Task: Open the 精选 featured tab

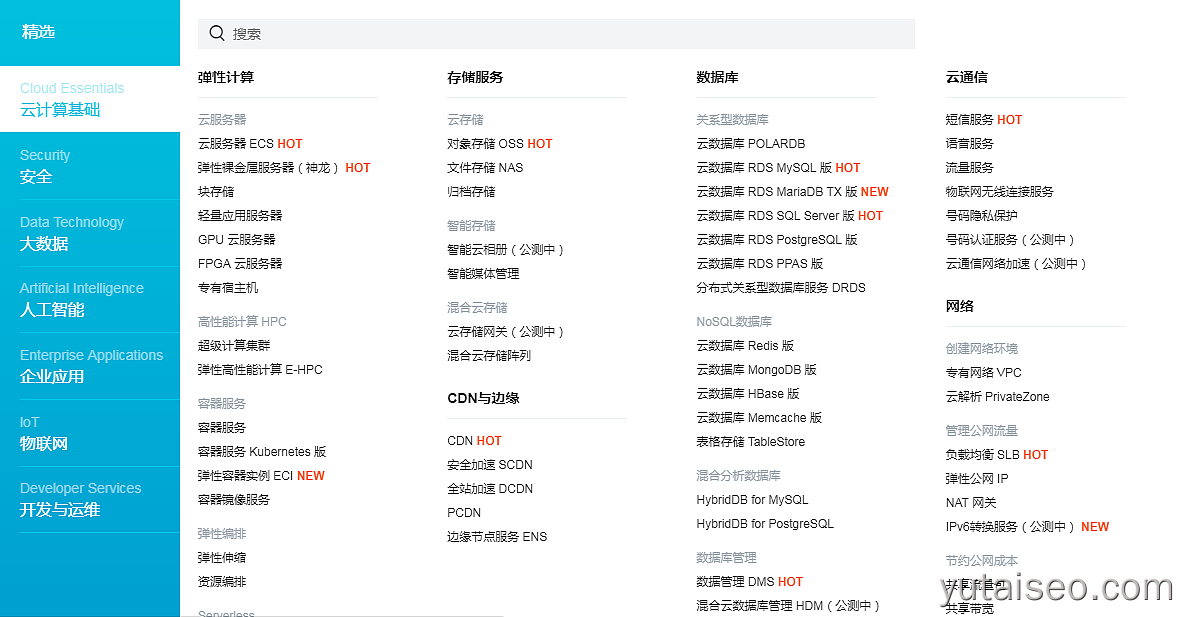Action: pos(90,32)
